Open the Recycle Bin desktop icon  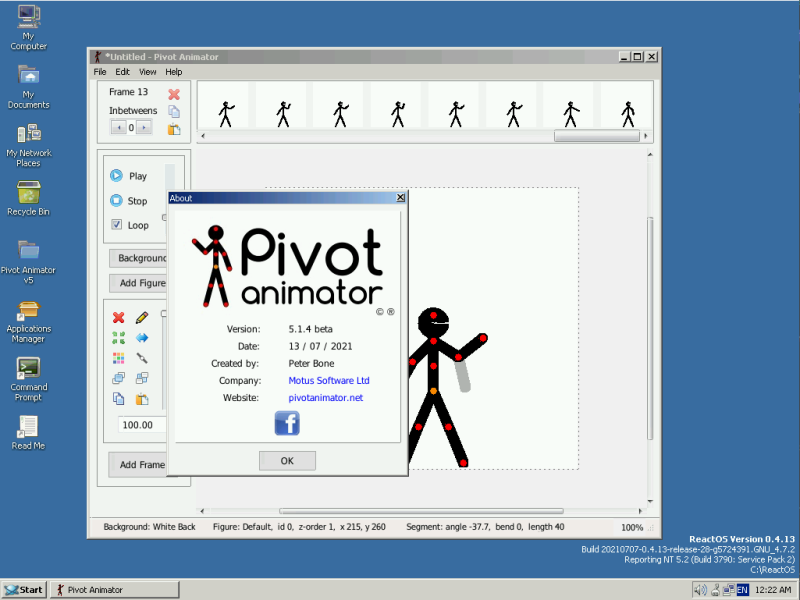pyautogui.click(x=29, y=199)
